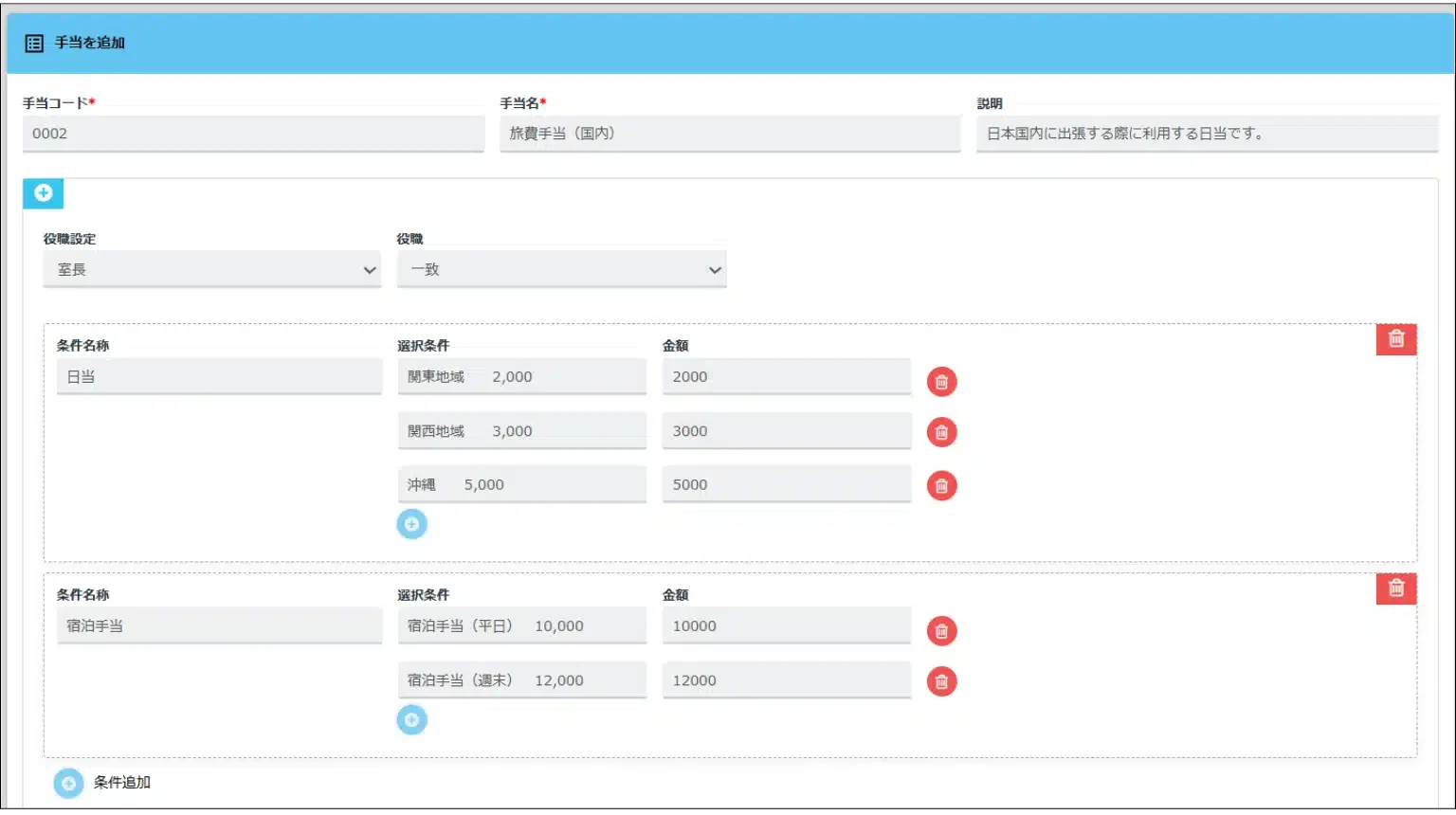Click the 金額 field showing 2000
Screen dimensions: 1456x815
point(787,377)
